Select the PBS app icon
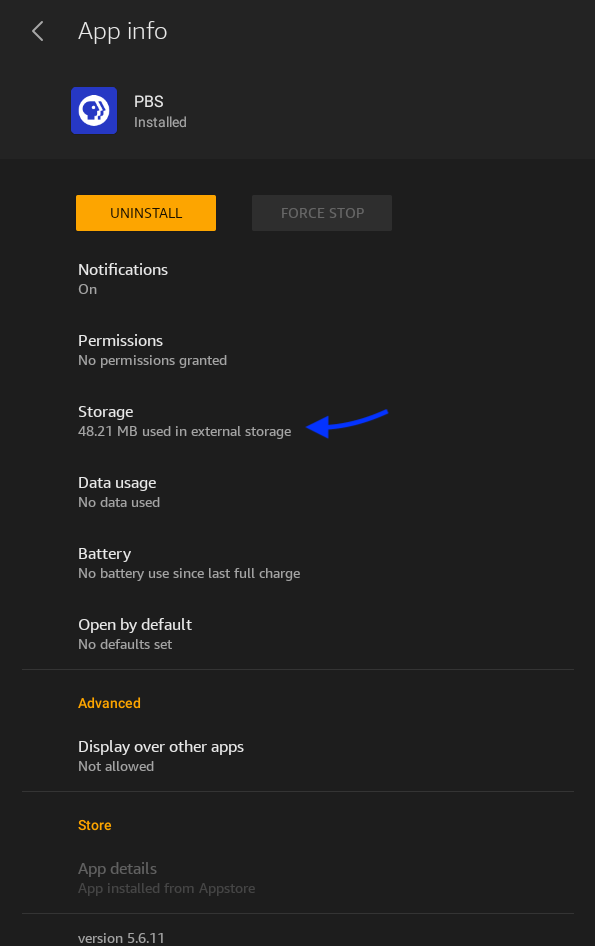 point(93,110)
